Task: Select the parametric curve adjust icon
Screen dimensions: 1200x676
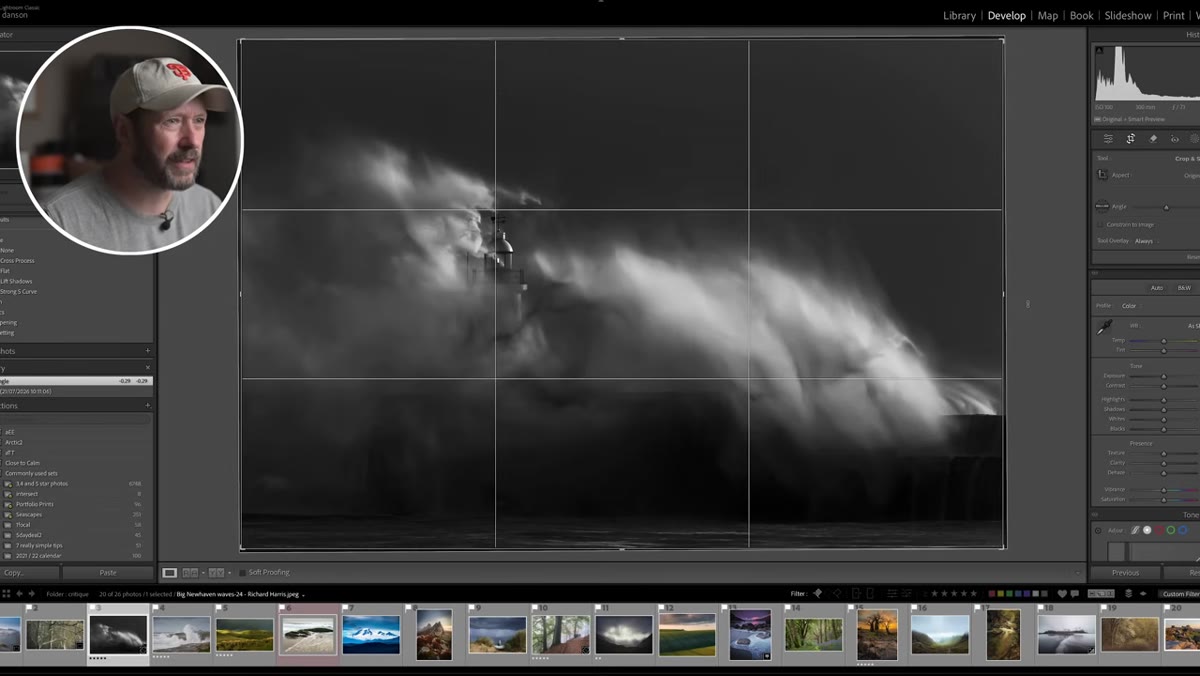Action: (x=1135, y=530)
